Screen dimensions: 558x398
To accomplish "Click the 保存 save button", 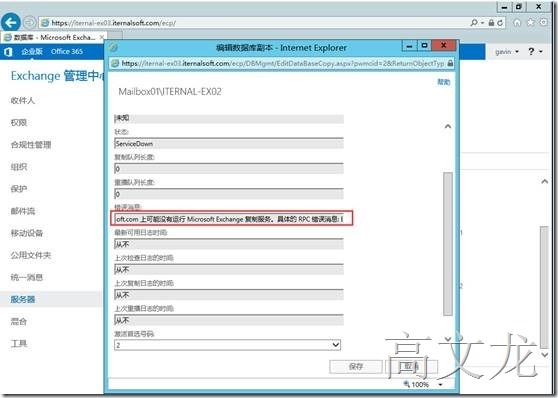I will click(356, 367).
